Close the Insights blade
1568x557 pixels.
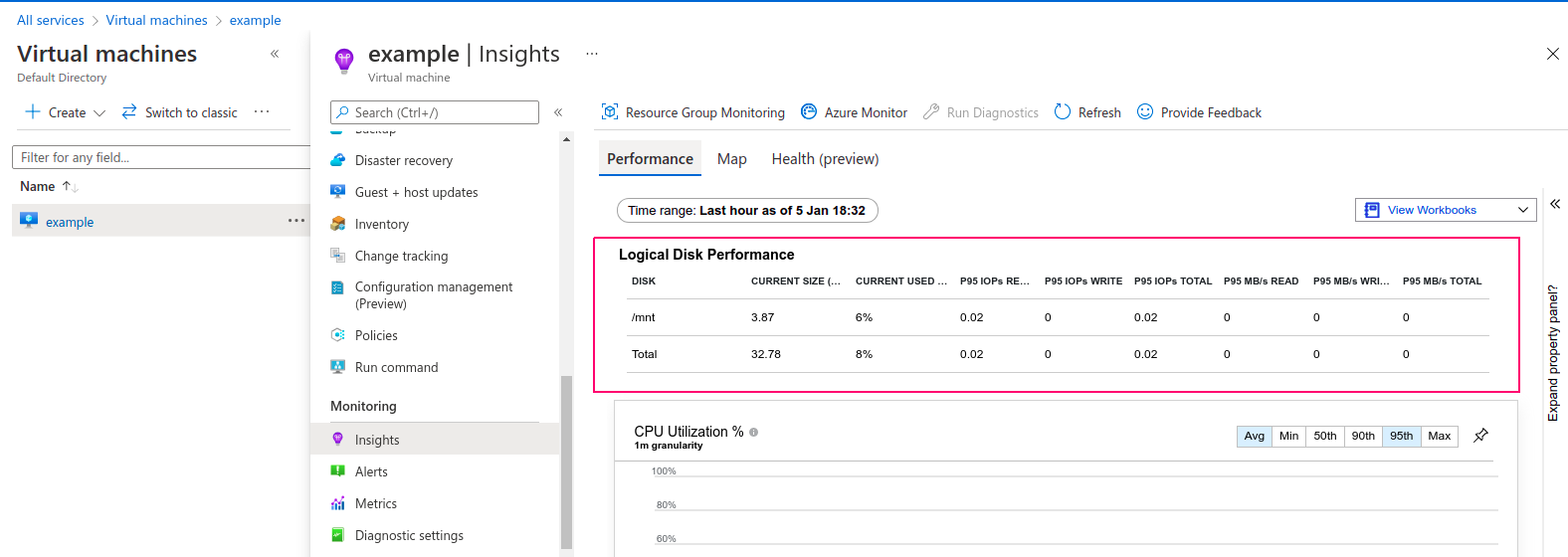[1552, 54]
